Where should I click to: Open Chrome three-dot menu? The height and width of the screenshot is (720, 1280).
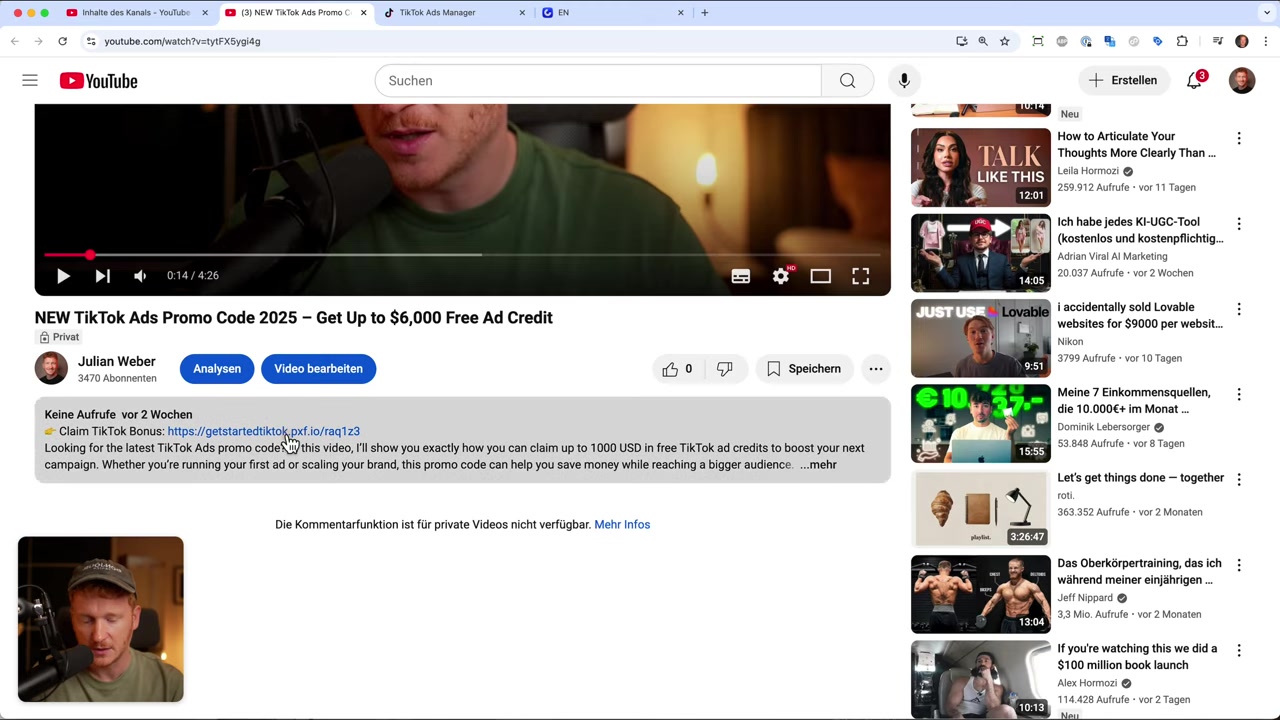[1266, 41]
